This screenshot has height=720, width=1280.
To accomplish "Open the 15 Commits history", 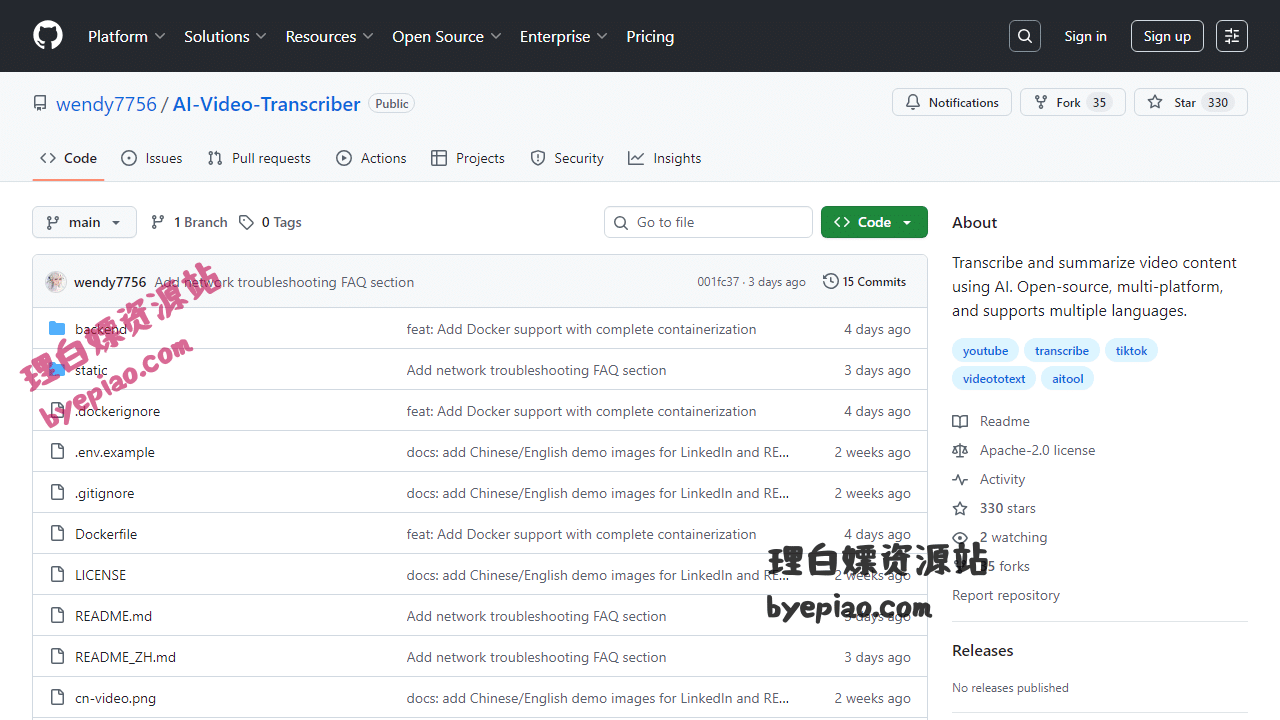I will pos(864,282).
